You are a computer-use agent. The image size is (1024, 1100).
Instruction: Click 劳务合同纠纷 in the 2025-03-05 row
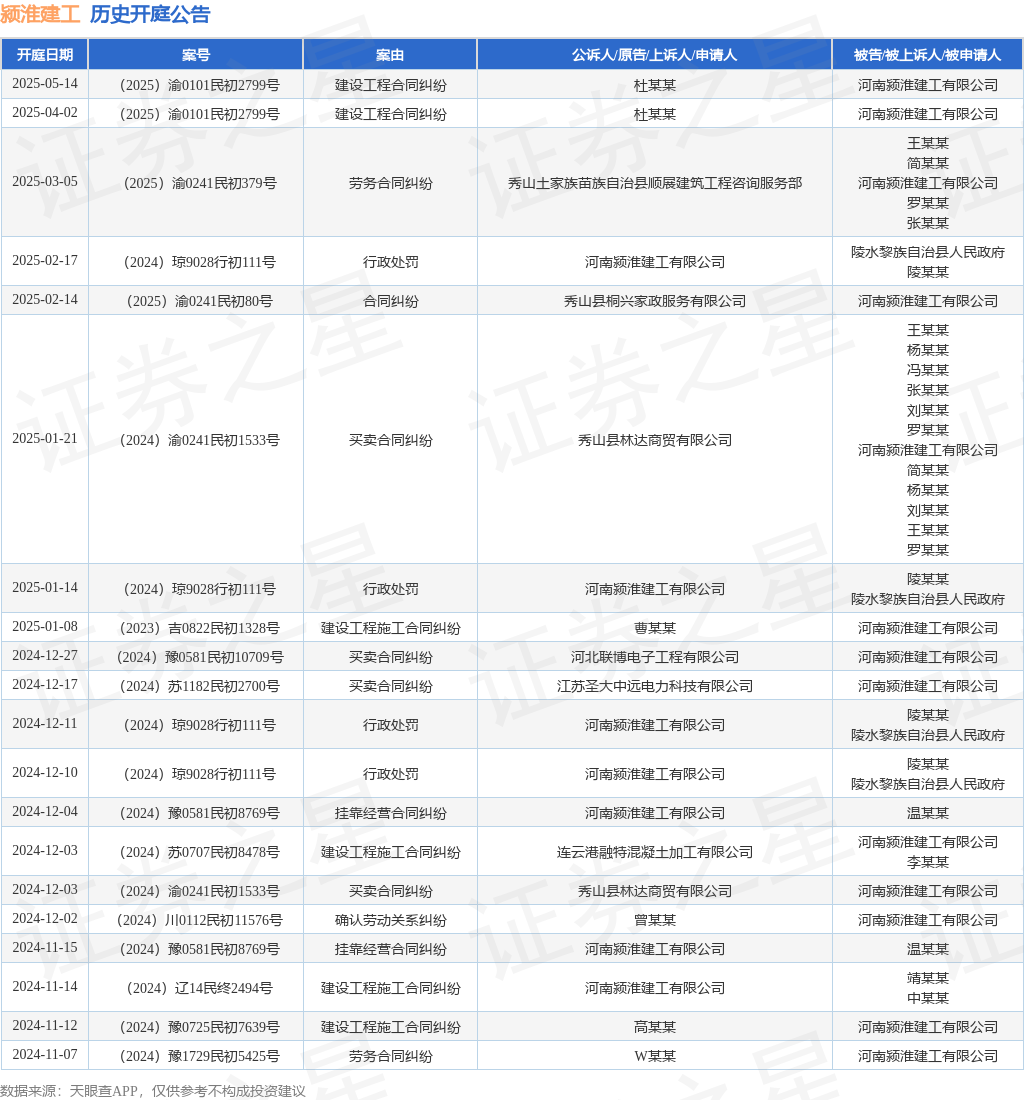pos(390,183)
